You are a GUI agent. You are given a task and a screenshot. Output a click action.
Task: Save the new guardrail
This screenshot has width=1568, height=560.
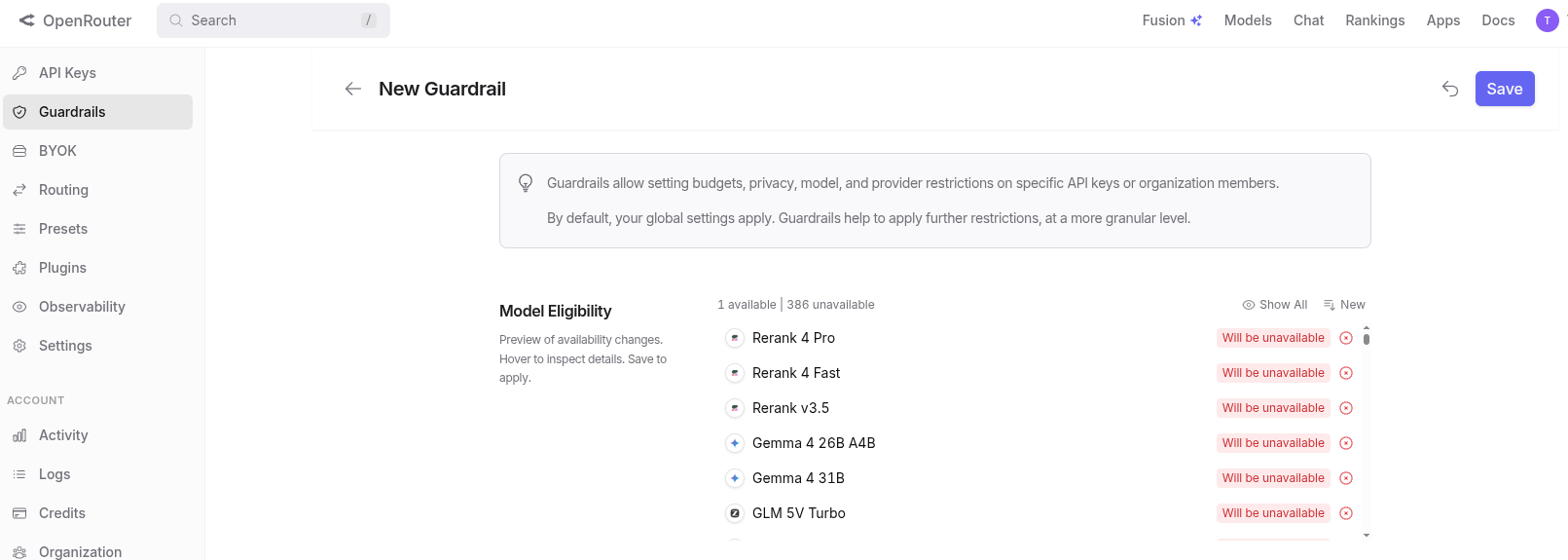point(1504,89)
